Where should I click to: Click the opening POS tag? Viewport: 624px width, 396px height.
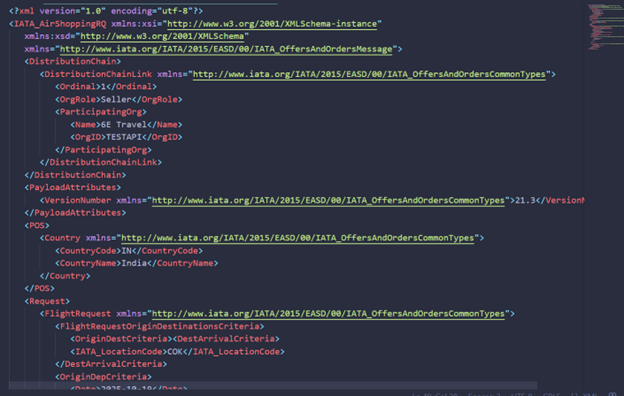coord(37,225)
